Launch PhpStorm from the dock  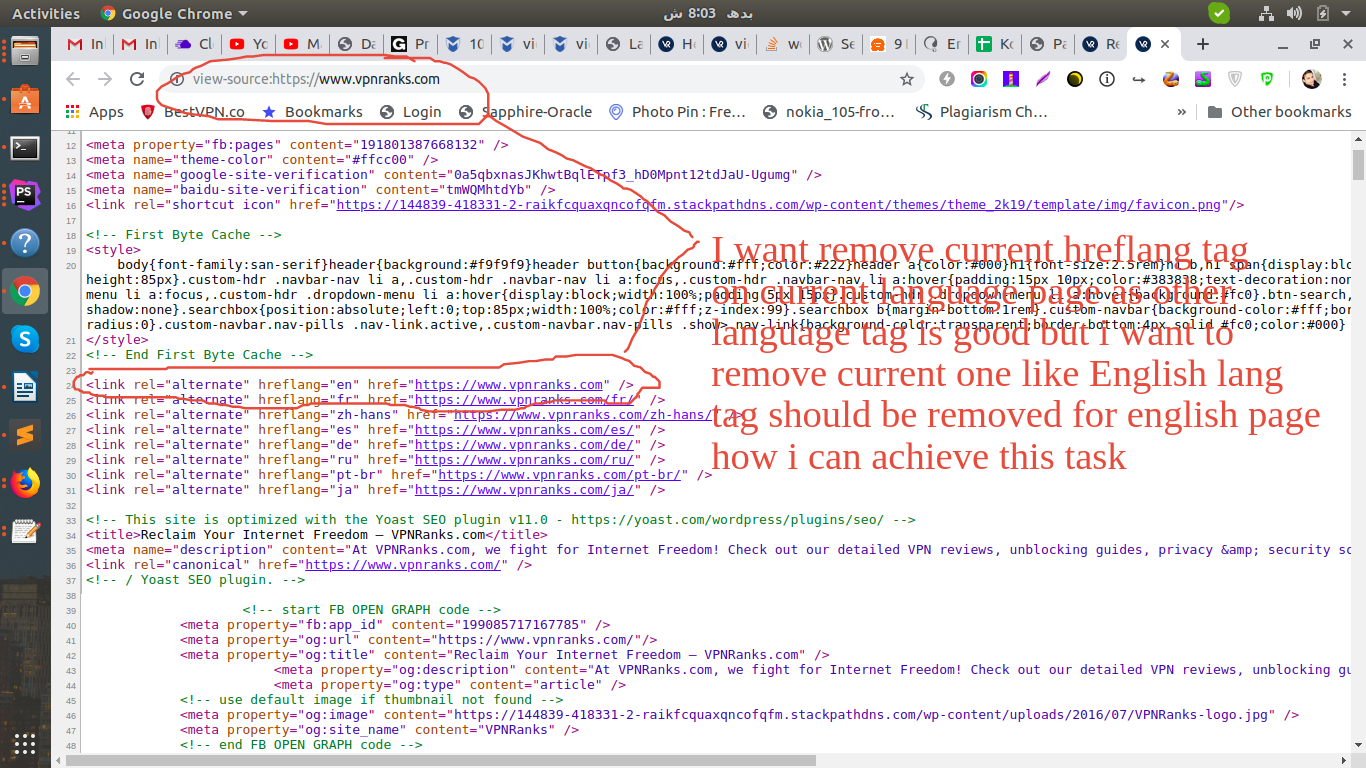click(x=25, y=195)
